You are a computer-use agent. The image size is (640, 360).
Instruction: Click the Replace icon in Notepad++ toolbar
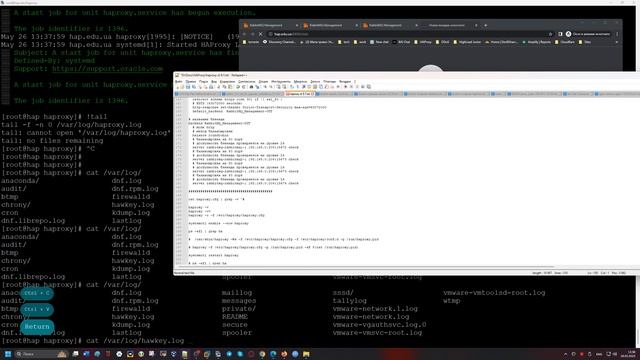258,87
